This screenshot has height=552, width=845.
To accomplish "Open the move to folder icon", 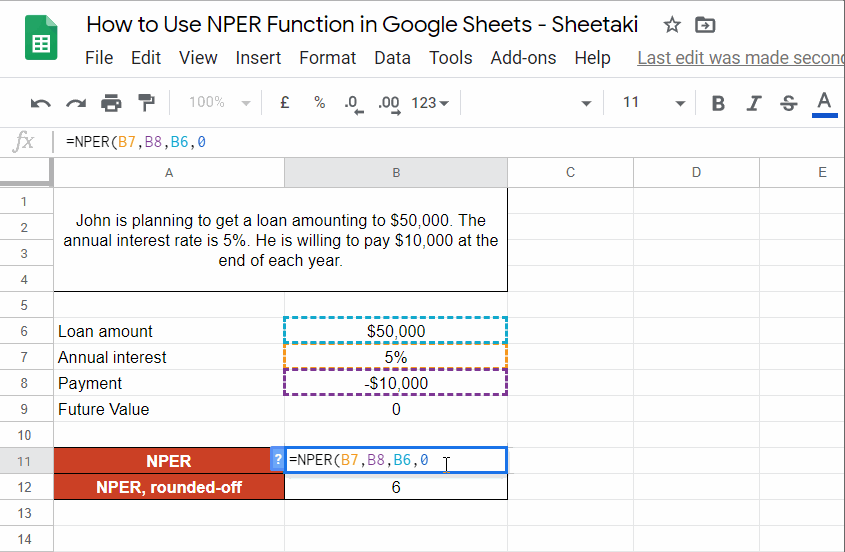I will tap(705, 25).
